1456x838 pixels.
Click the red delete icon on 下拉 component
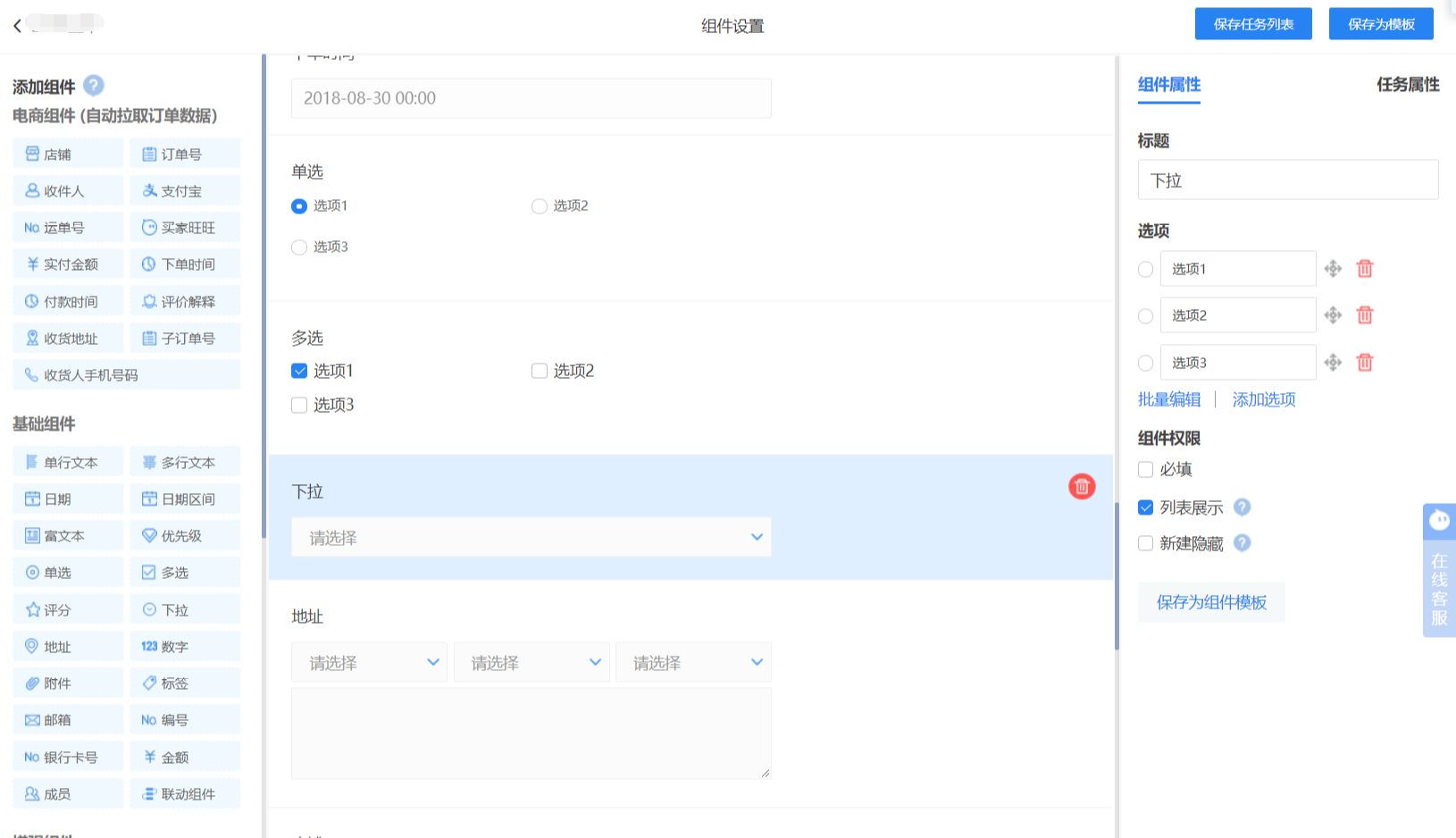pos(1082,487)
